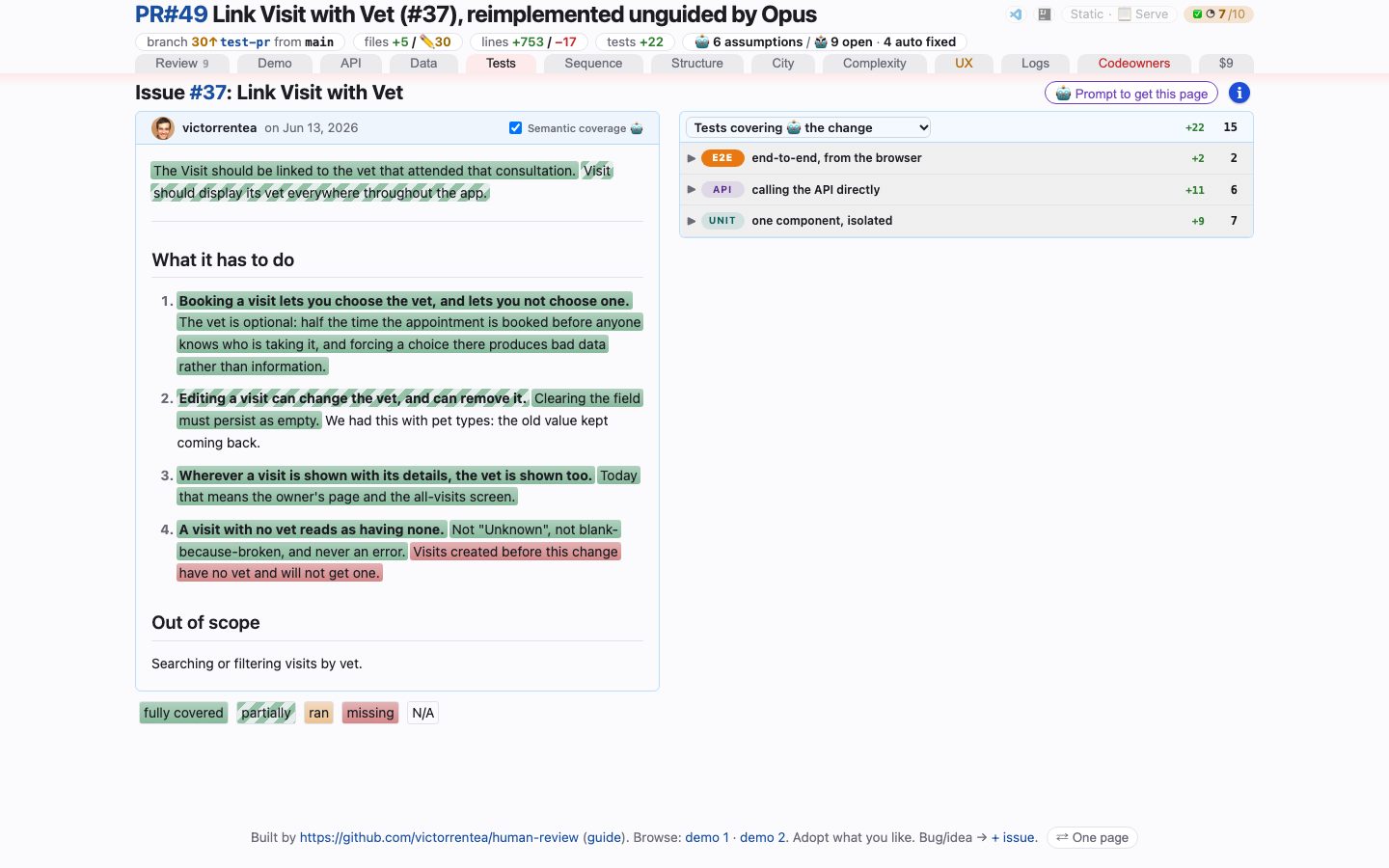Screen dimensions: 1389x868
Task: Open the Demo tab
Action: [275, 64]
